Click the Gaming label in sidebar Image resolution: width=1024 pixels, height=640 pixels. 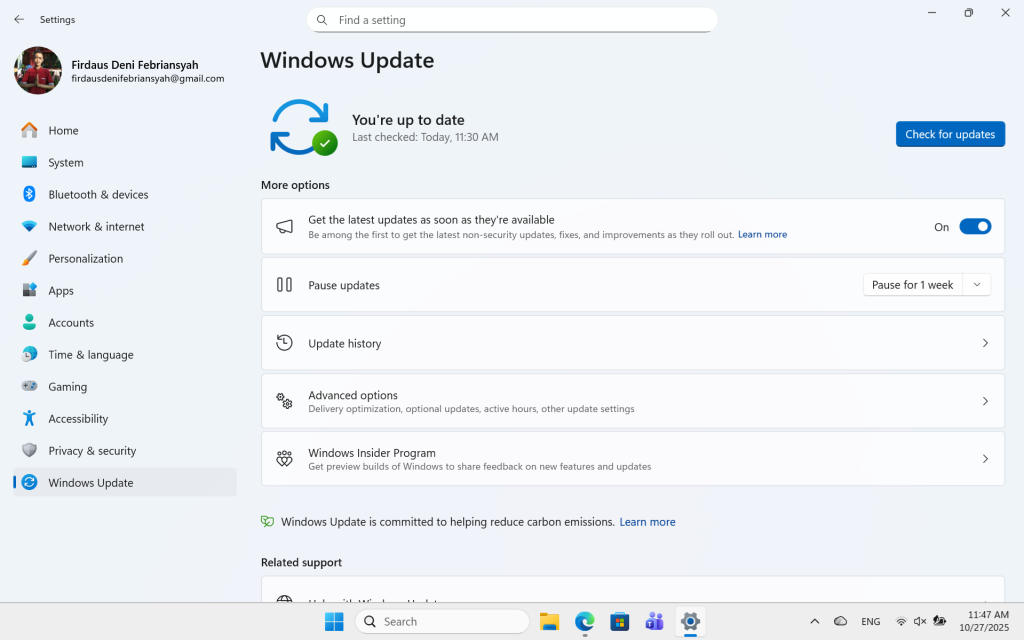(67, 387)
